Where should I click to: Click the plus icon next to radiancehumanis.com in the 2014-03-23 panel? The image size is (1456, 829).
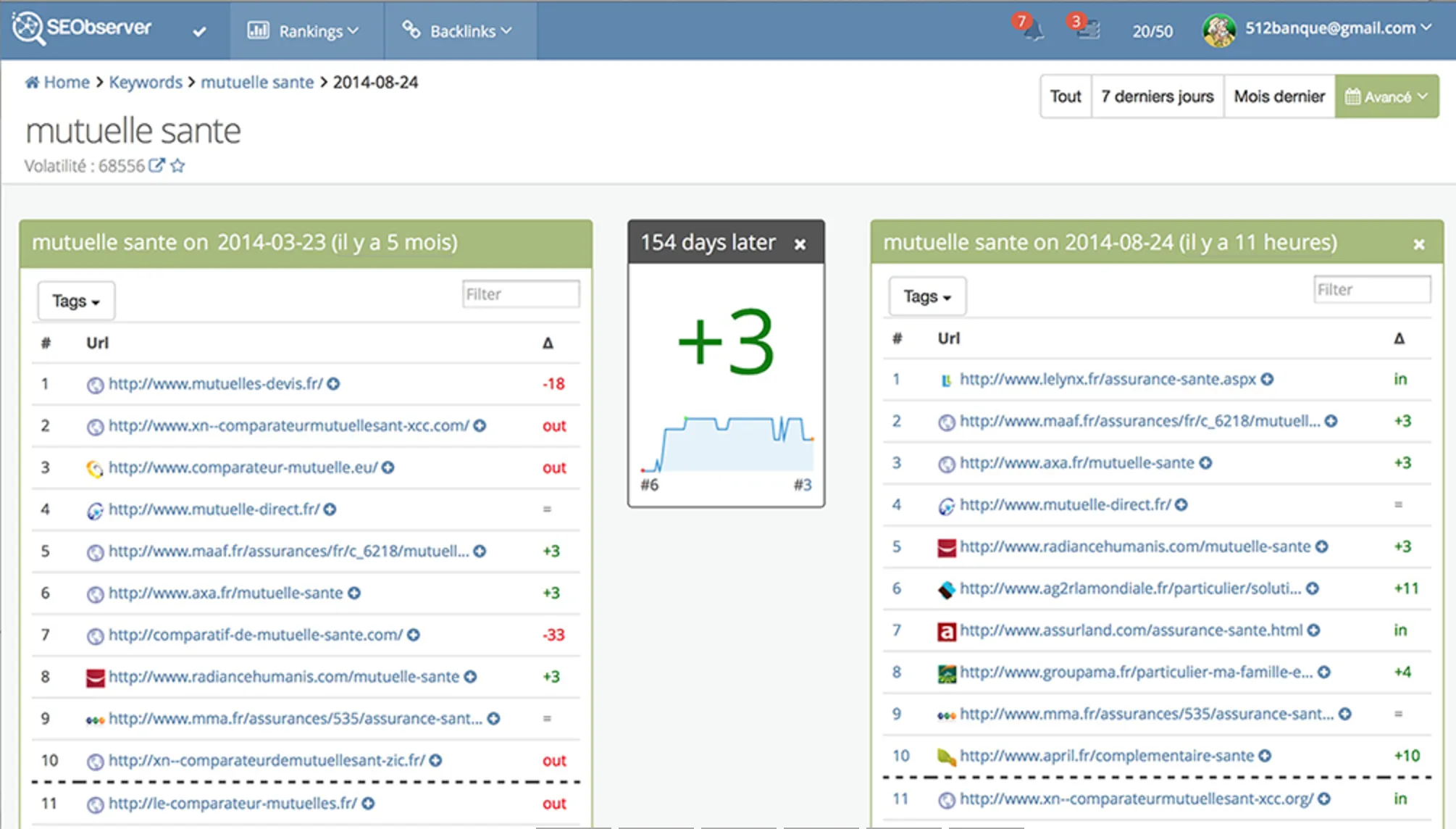[x=470, y=677]
